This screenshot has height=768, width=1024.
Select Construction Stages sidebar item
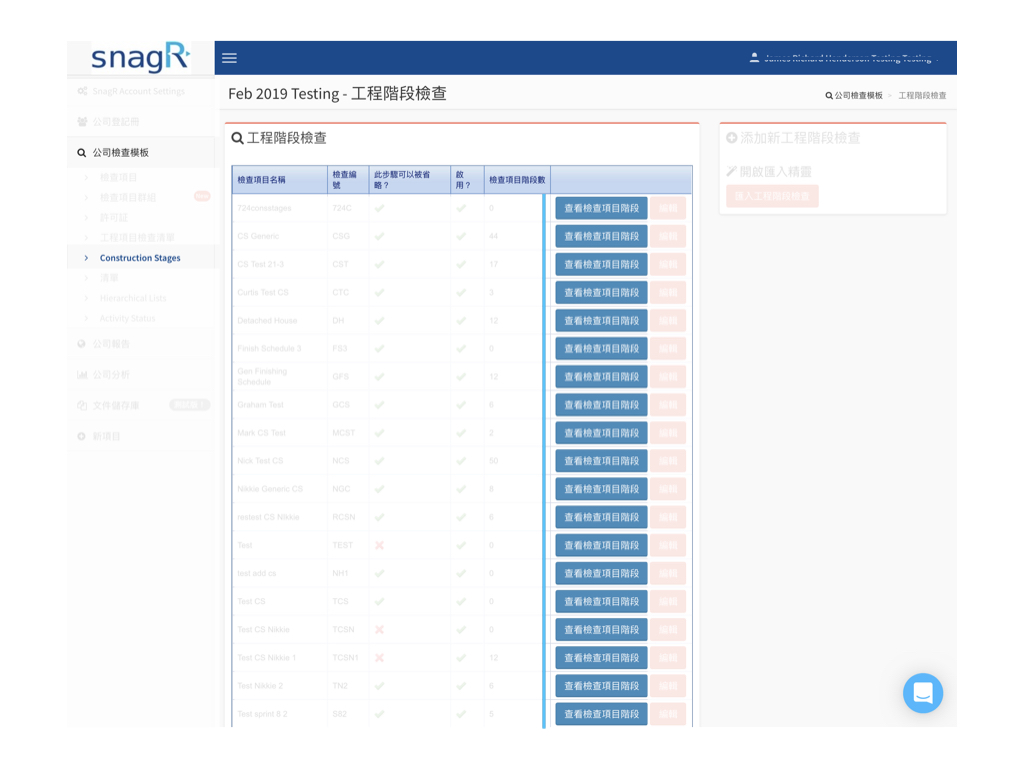click(x=140, y=258)
